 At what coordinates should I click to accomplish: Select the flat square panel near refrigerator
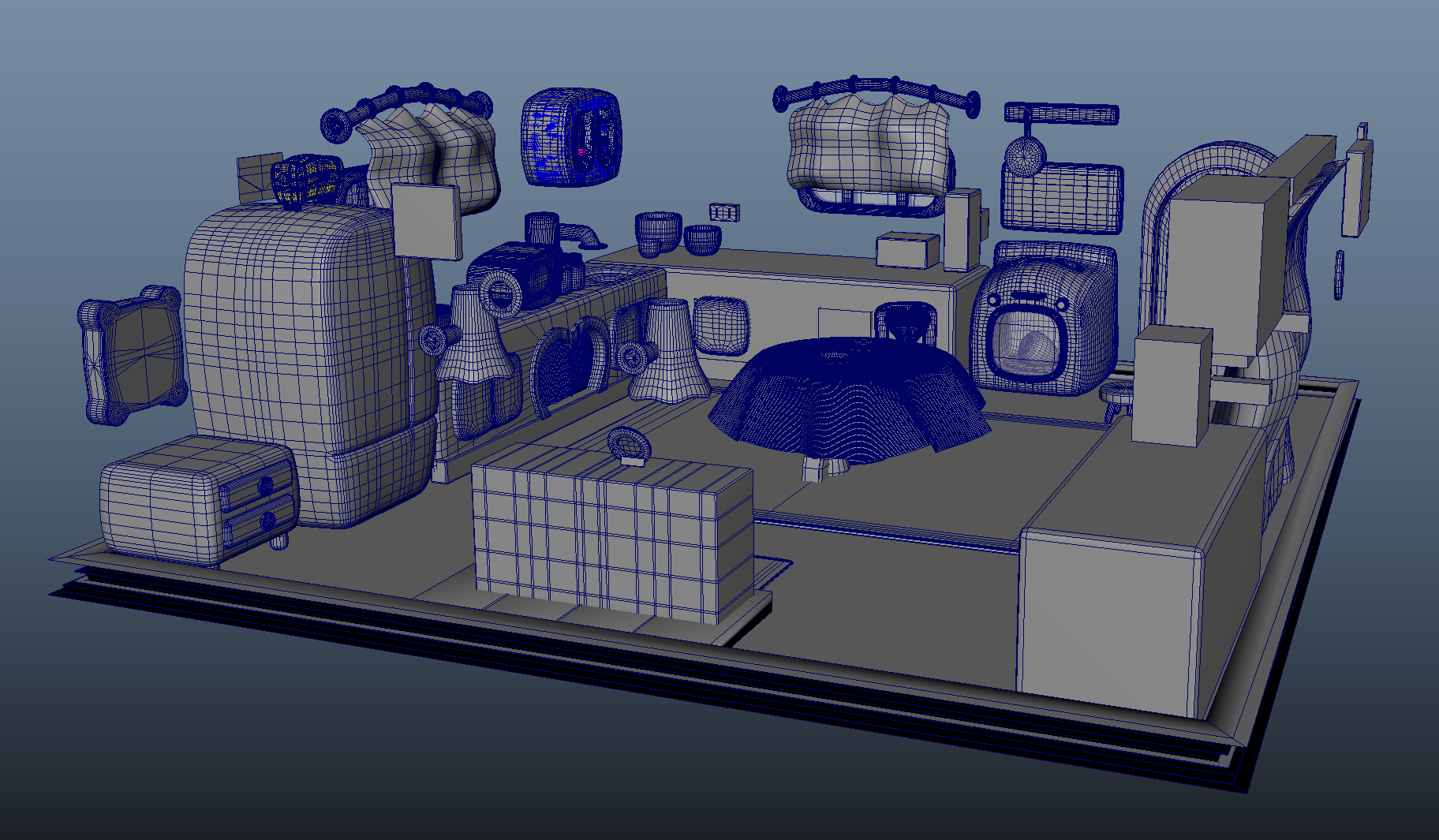426,221
